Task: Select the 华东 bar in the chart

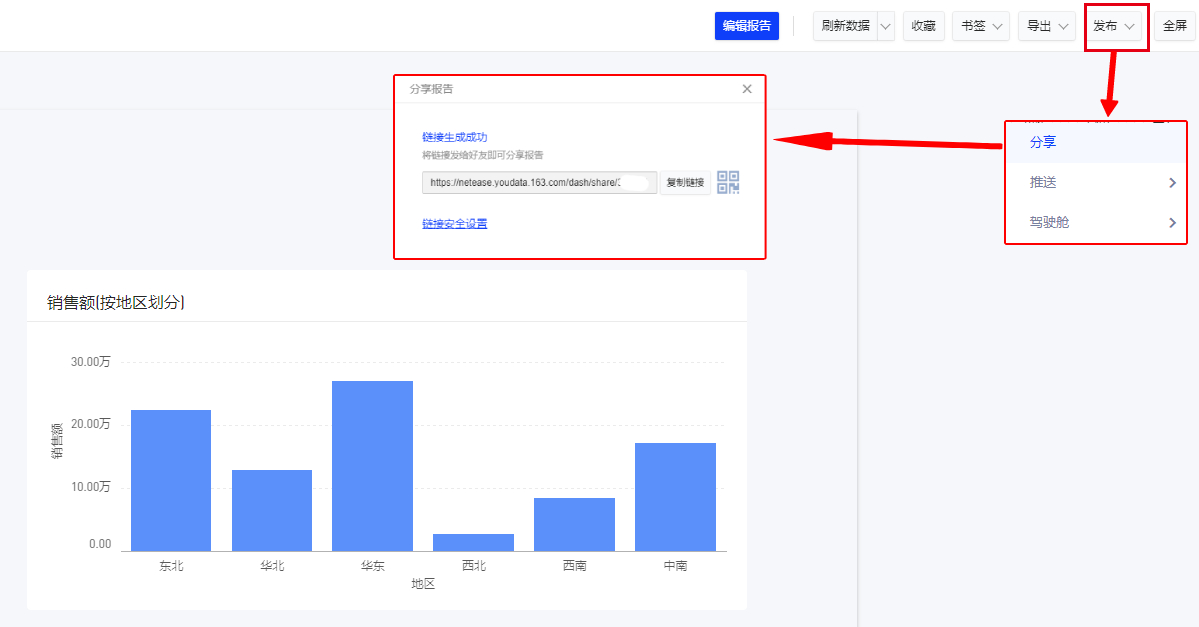Action: click(x=372, y=465)
